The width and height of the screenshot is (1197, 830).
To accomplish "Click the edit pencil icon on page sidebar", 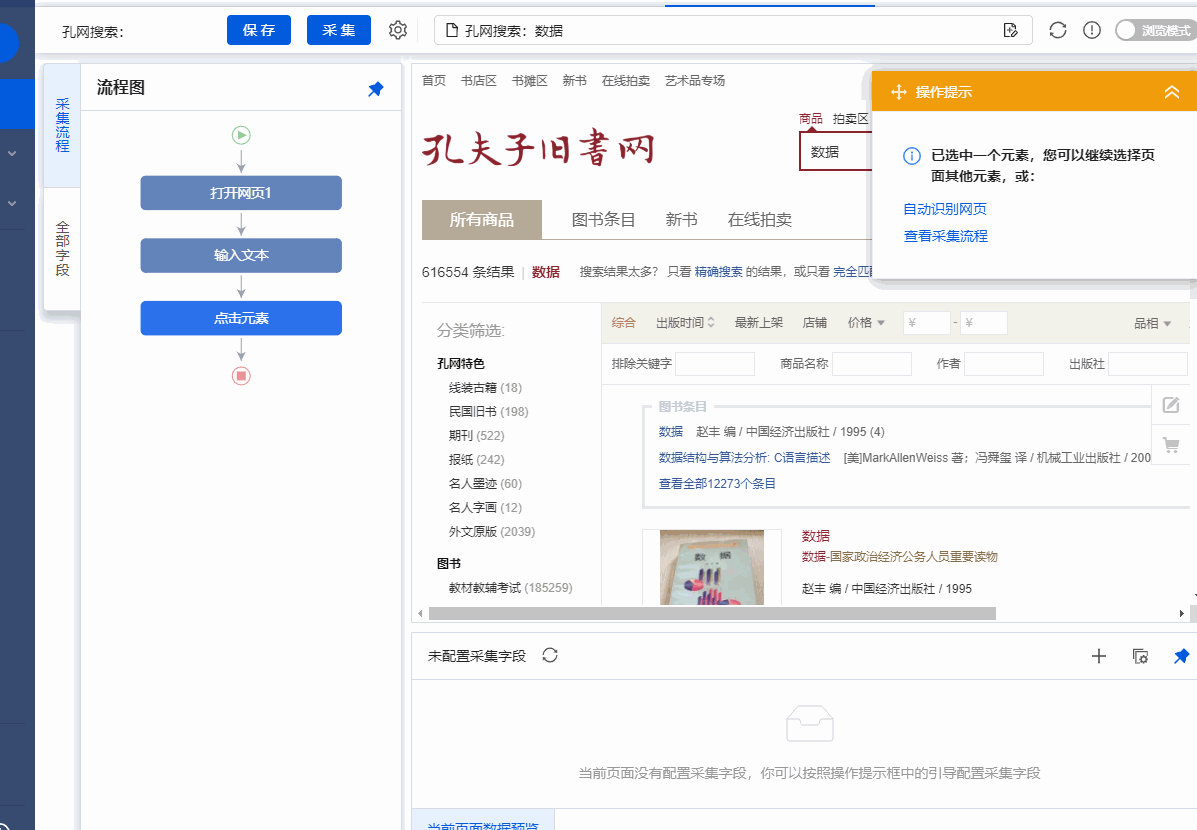I will click(x=1171, y=405).
